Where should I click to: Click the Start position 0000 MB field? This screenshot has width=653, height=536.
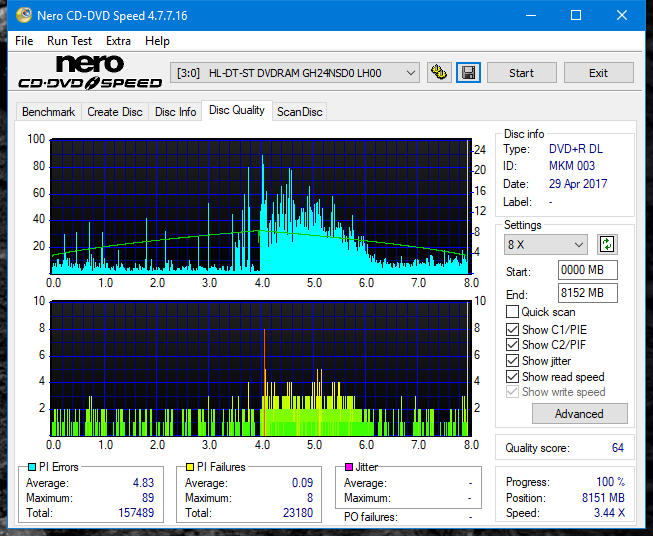[587, 270]
